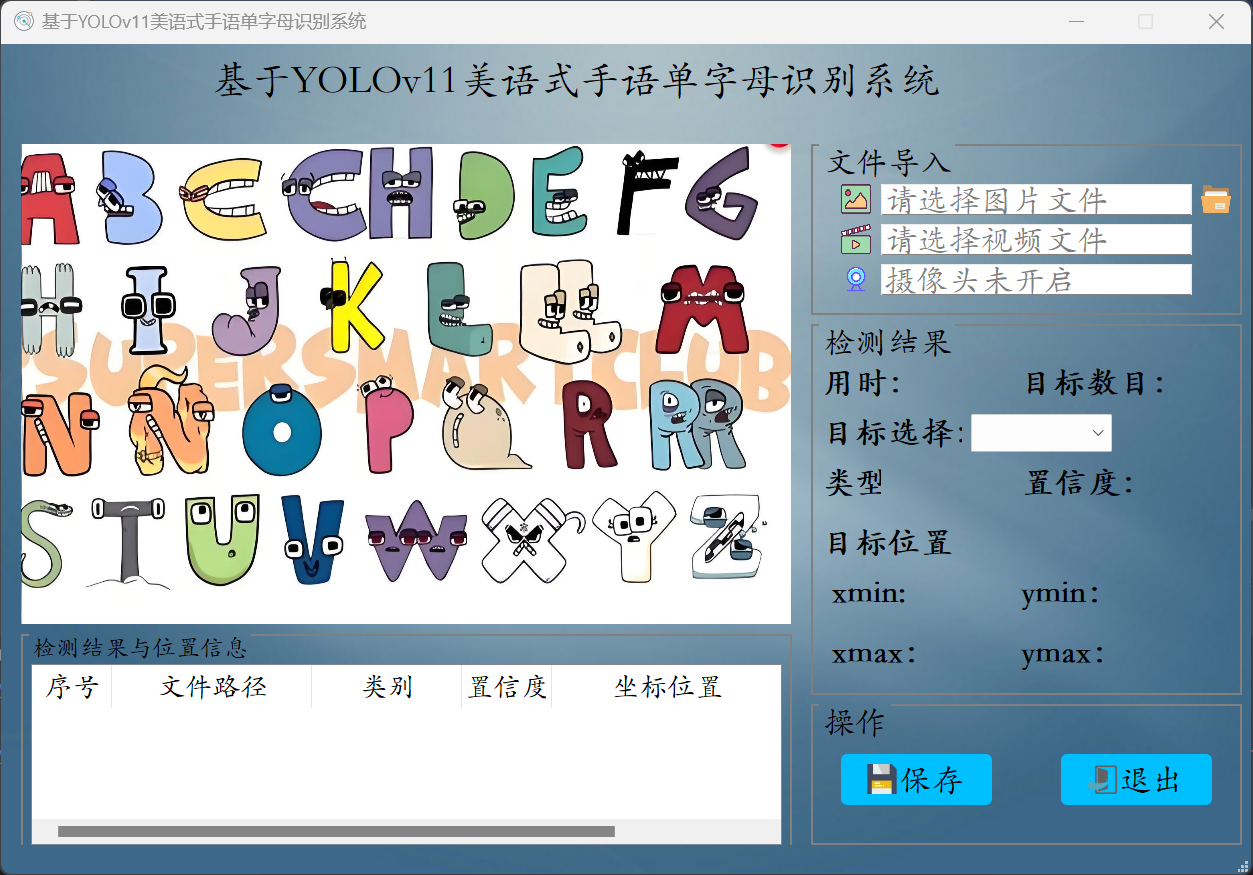Click the ymin label
Image resolution: width=1253 pixels, height=875 pixels.
point(1060,594)
